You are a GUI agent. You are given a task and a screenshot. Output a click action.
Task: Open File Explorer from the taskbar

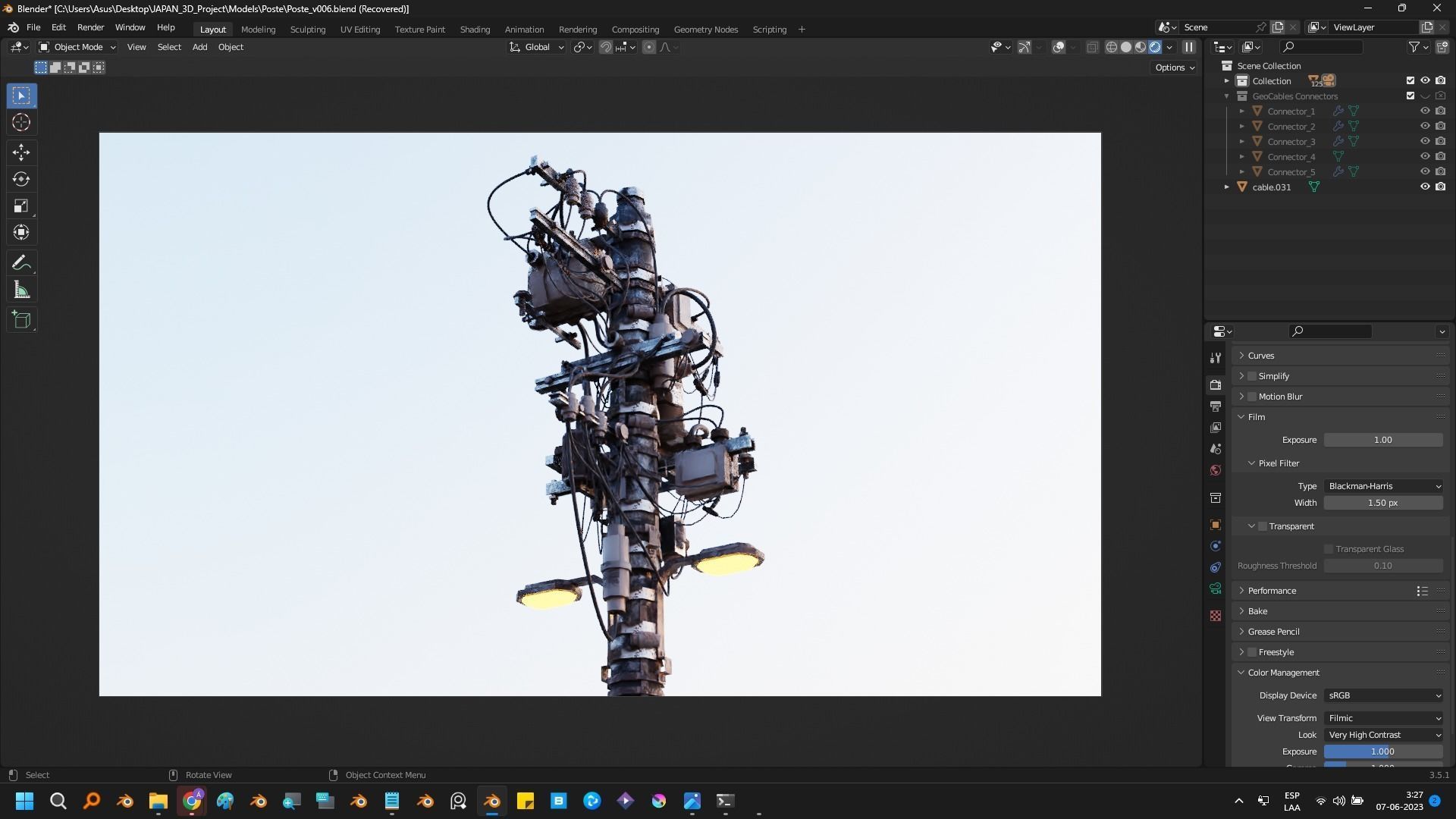(x=158, y=801)
